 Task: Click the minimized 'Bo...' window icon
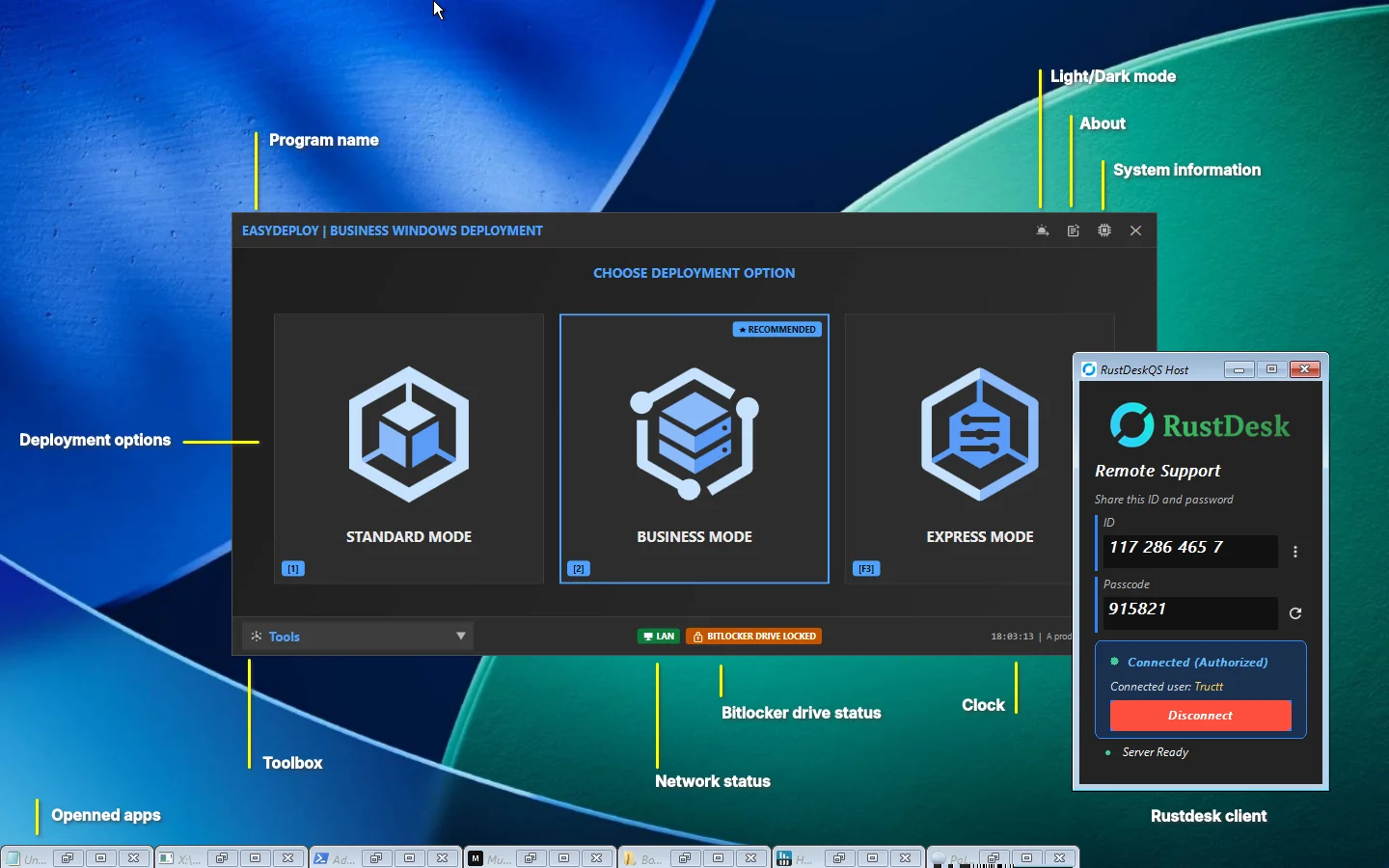(630, 858)
